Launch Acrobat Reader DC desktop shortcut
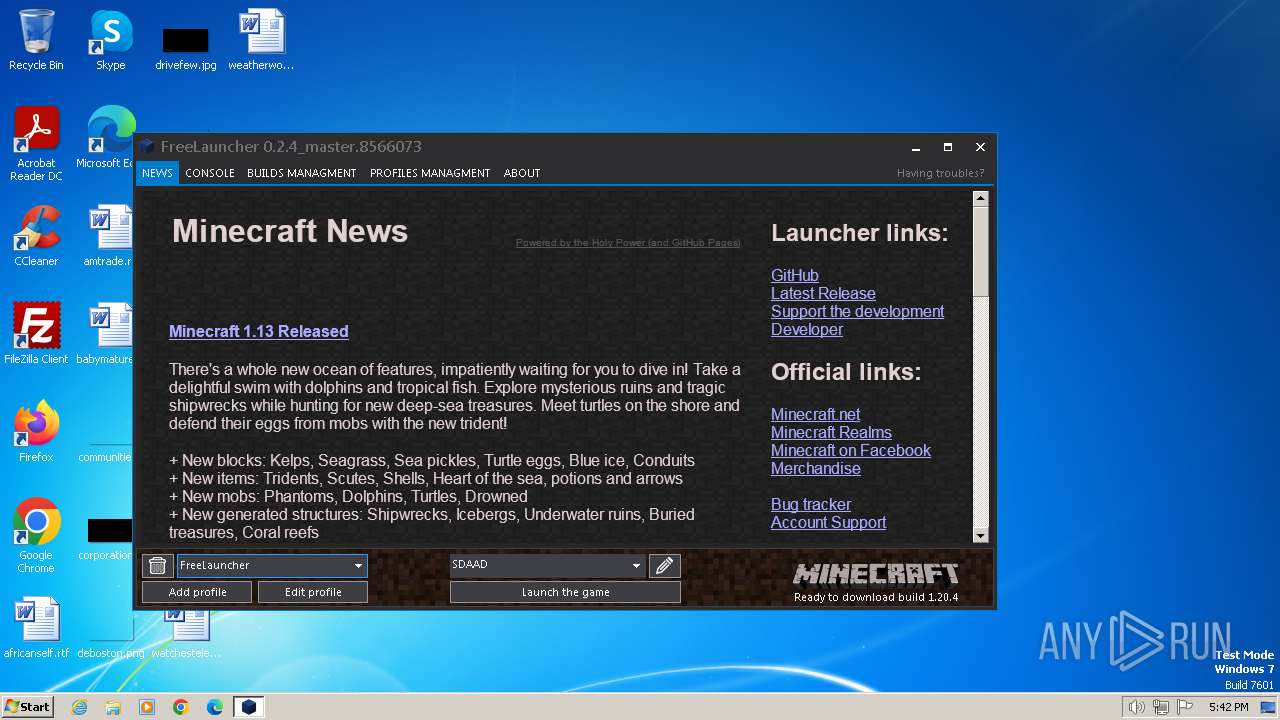 pyautogui.click(x=36, y=145)
